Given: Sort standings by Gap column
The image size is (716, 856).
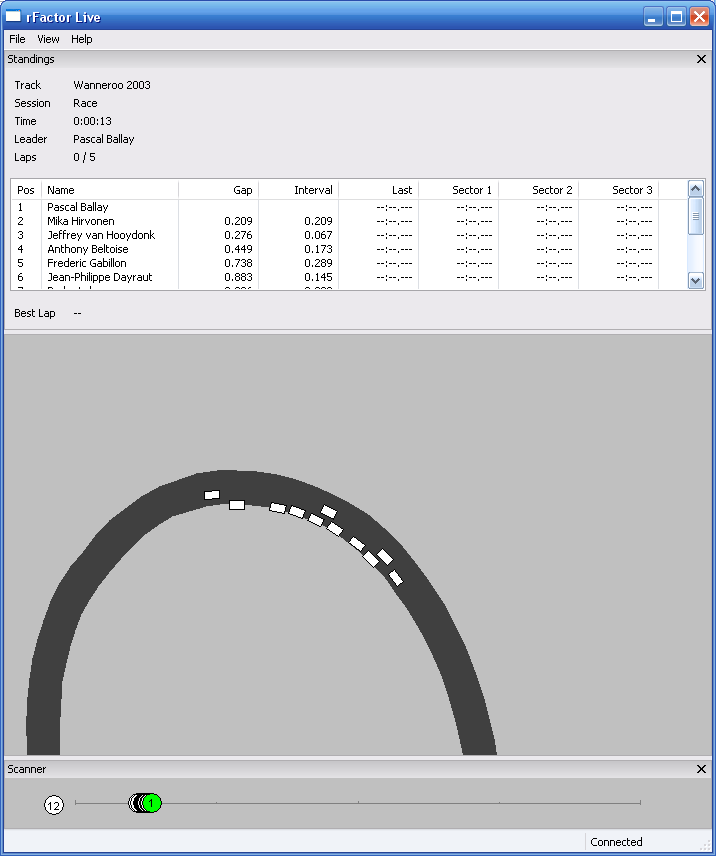Looking at the screenshot, I should point(218,190).
